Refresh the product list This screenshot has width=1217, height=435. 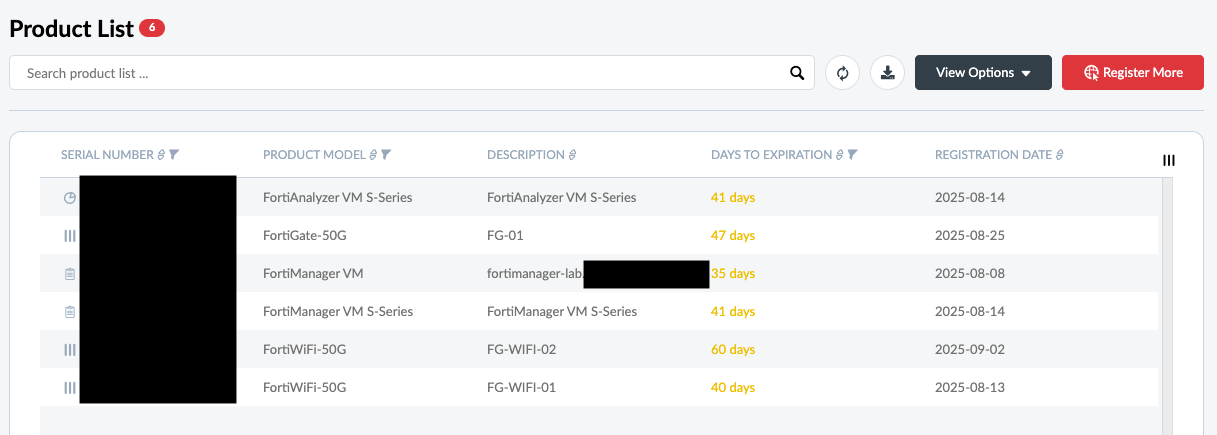(x=842, y=73)
